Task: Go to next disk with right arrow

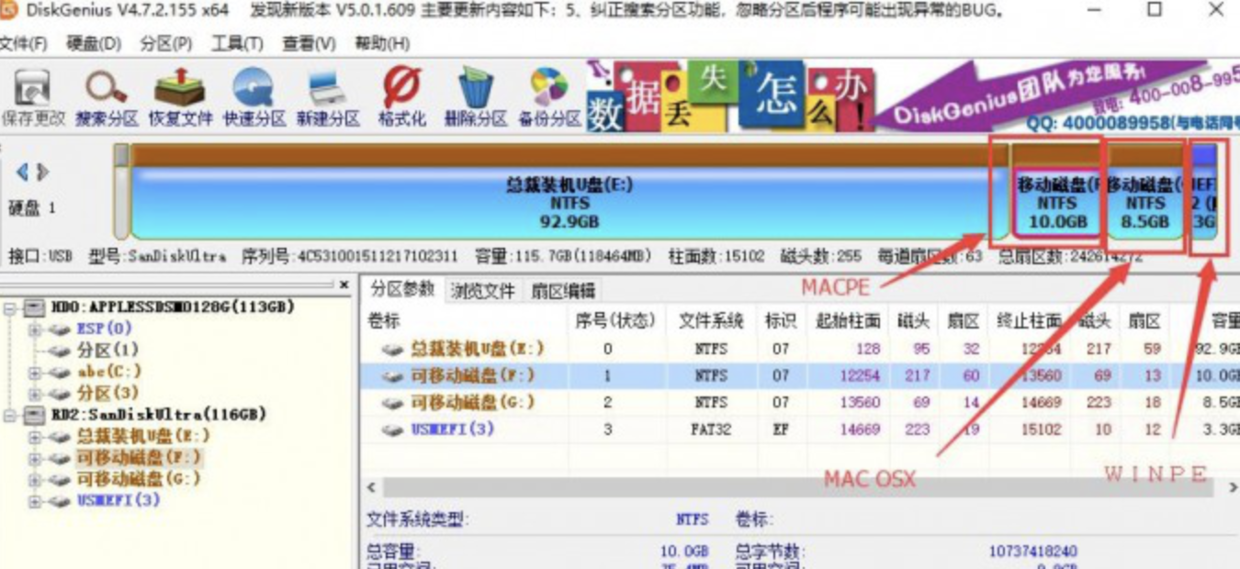Action: coord(43,172)
